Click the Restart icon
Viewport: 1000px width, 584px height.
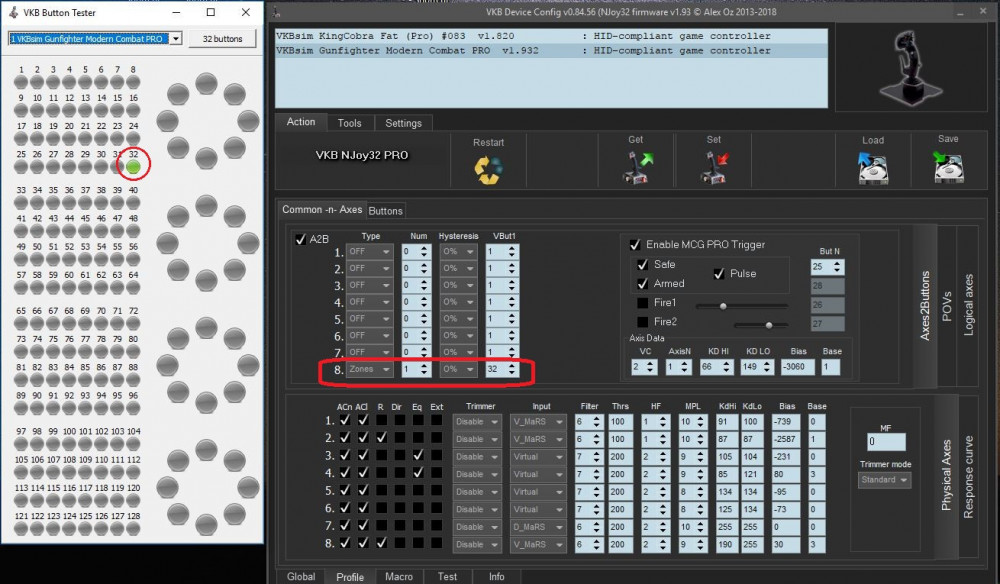pyautogui.click(x=488, y=168)
